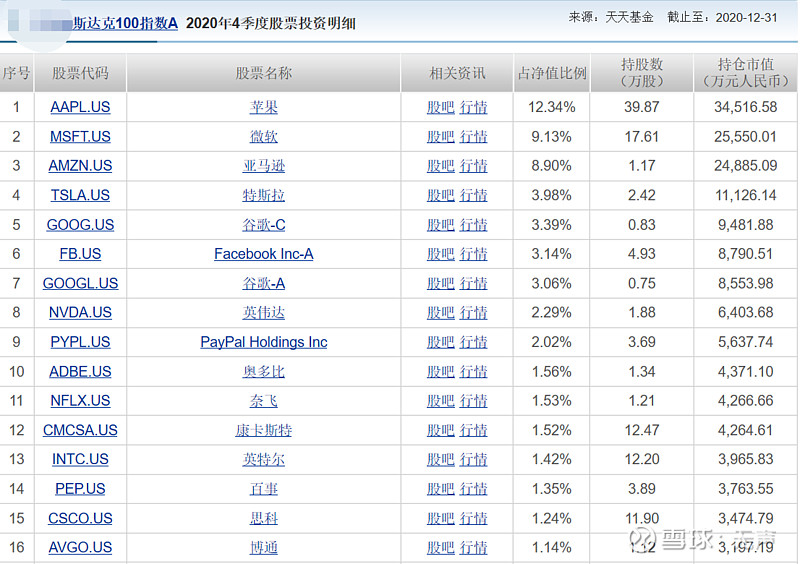
Task: Open 股吧 link in the AVGO.US row
Action: tap(441, 548)
